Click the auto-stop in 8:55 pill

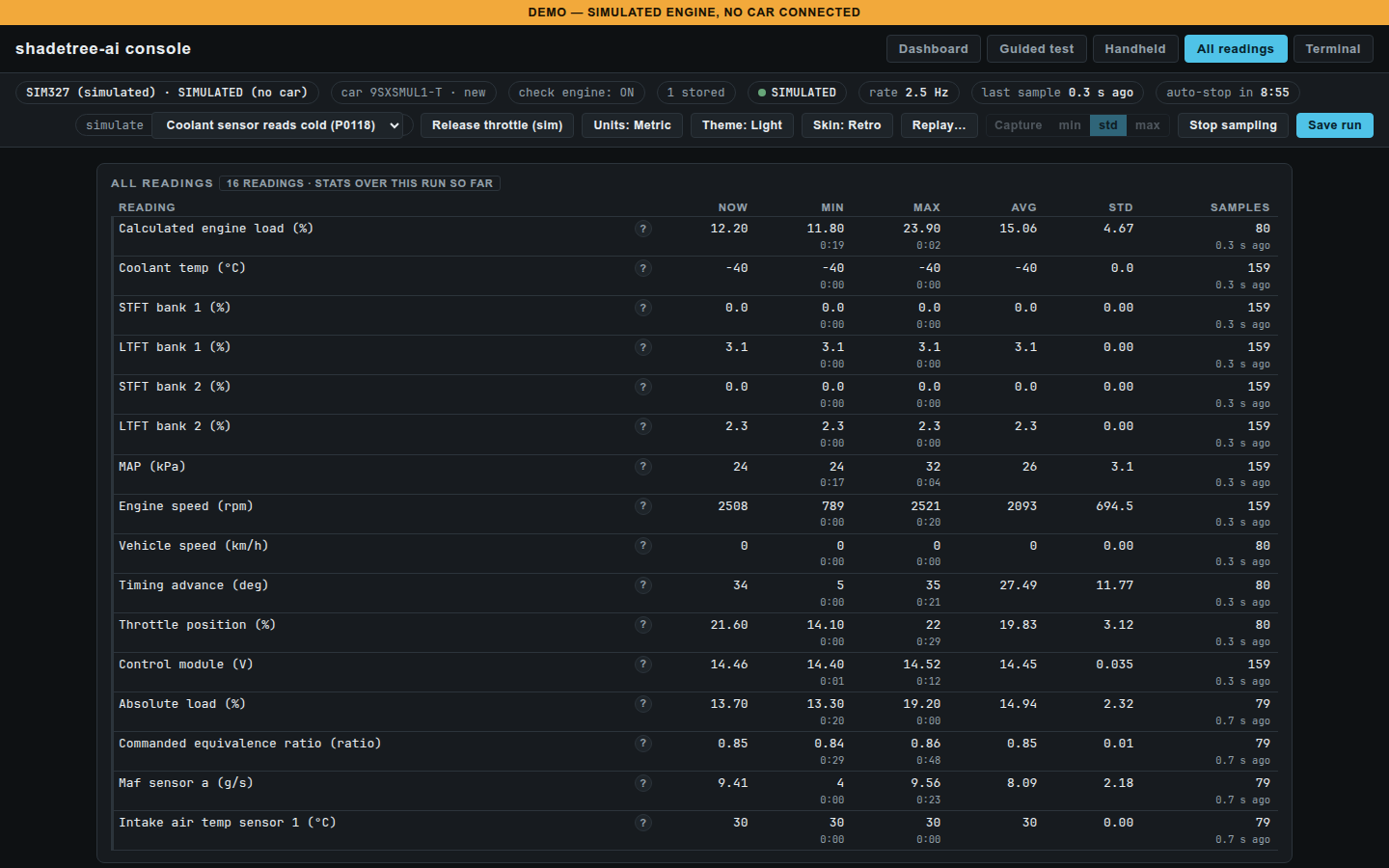point(1228,93)
